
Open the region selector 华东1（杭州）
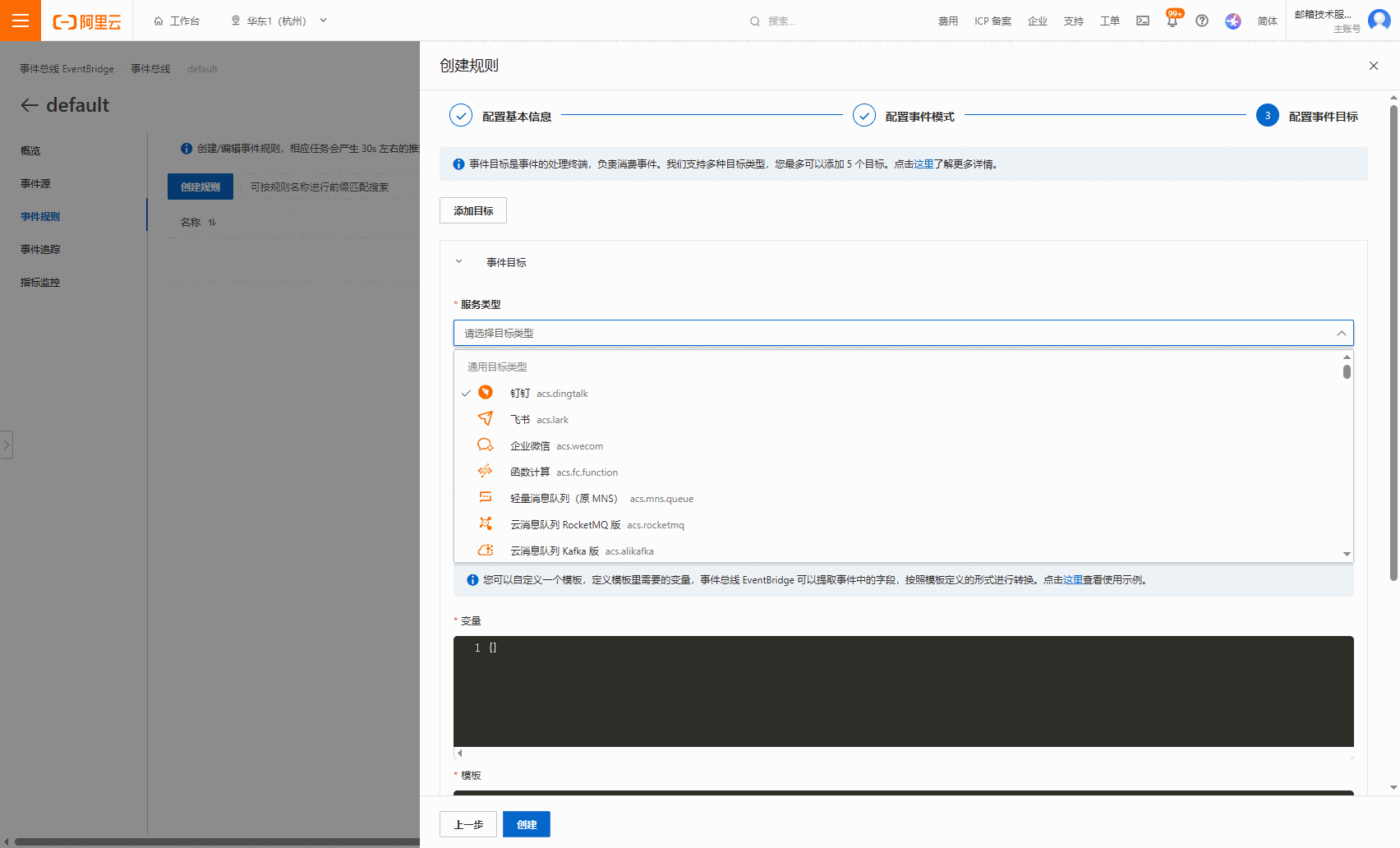pos(279,21)
